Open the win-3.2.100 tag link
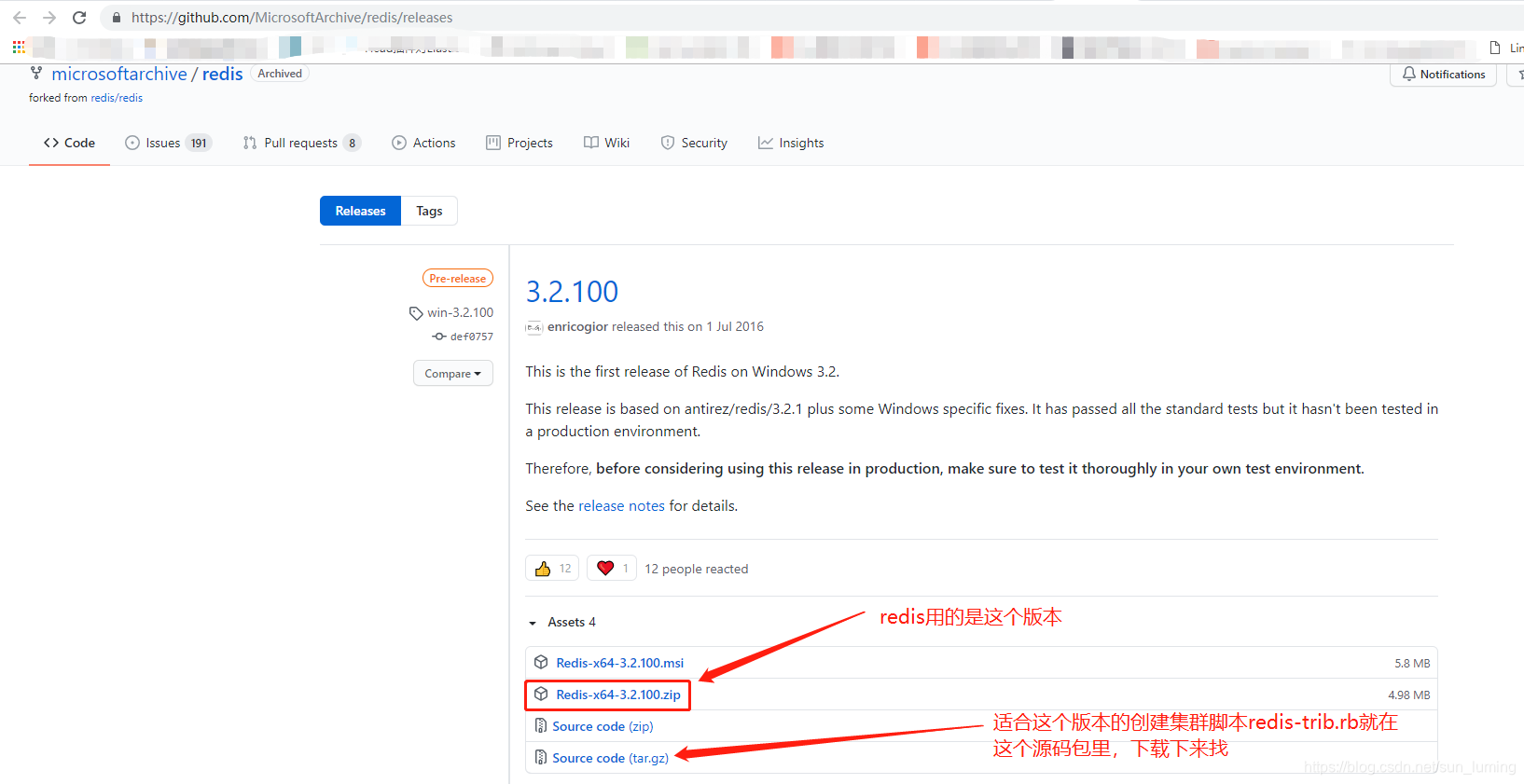Viewport: 1524px width, 784px height. click(x=461, y=312)
